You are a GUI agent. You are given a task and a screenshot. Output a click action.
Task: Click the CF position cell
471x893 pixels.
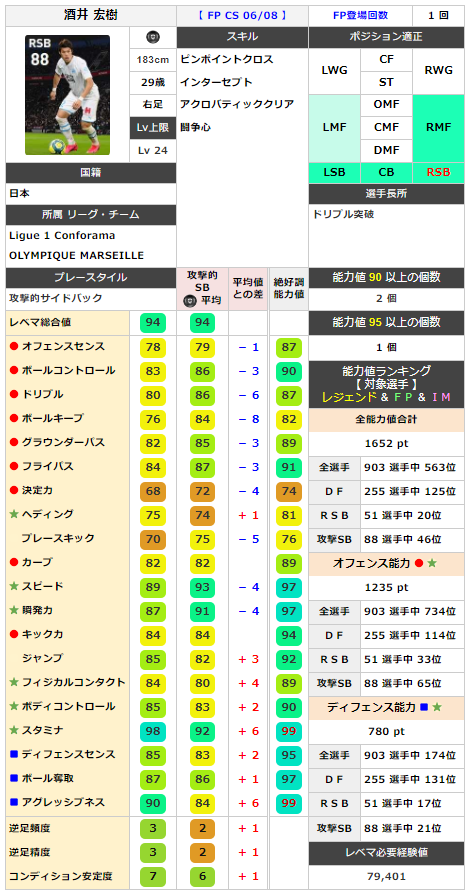click(387, 59)
